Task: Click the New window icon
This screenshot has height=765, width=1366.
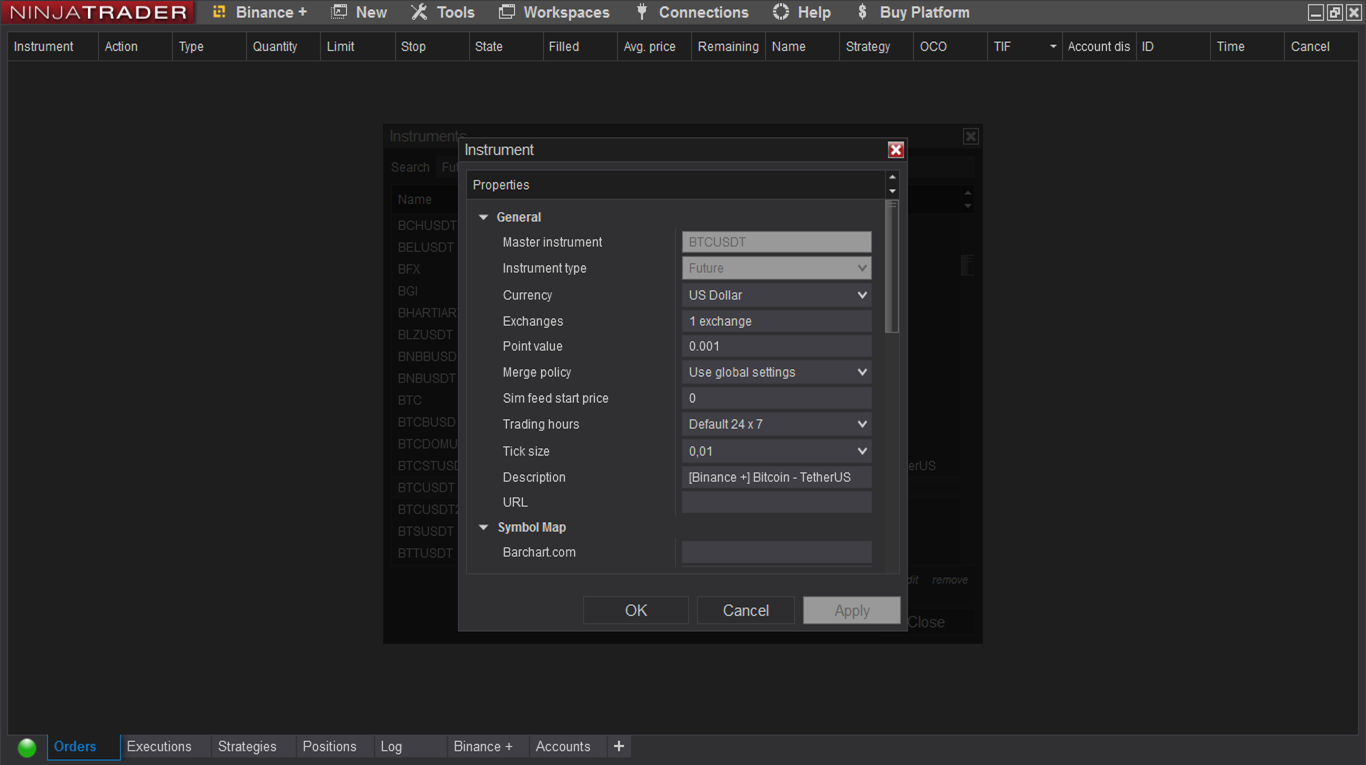Action: click(340, 12)
